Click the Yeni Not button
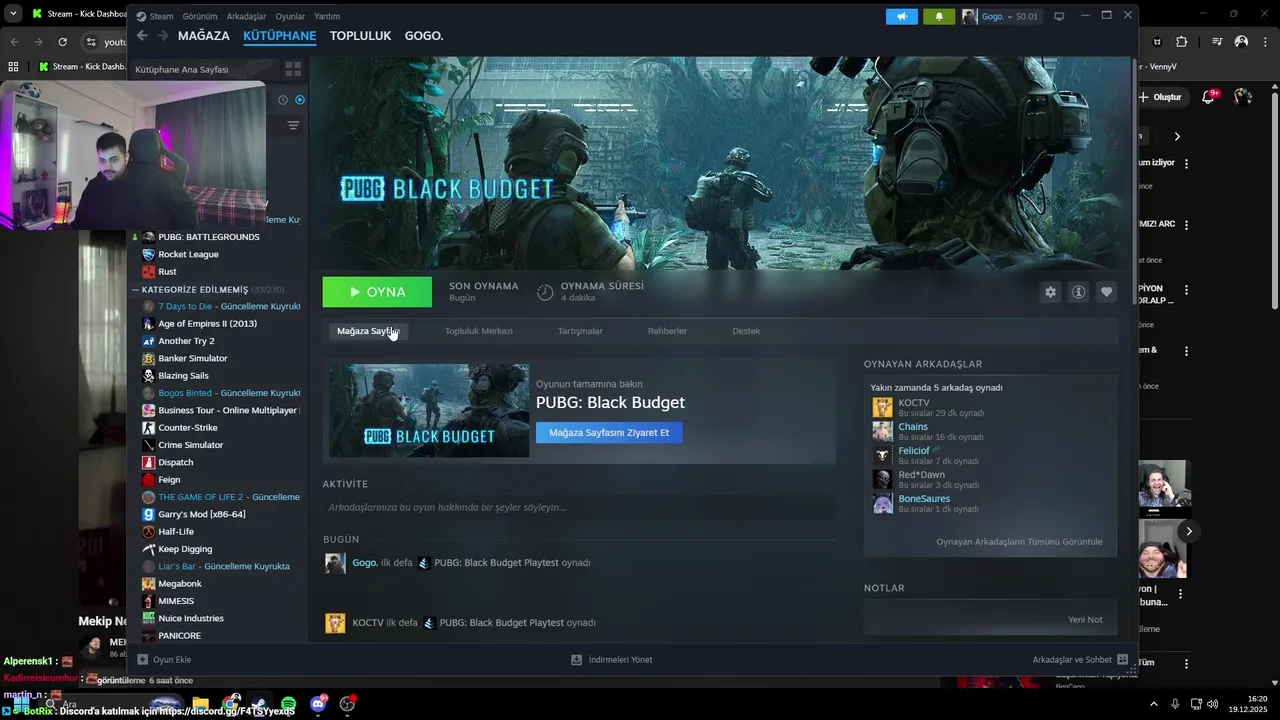The height and width of the screenshot is (720, 1280). click(x=1085, y=620)
